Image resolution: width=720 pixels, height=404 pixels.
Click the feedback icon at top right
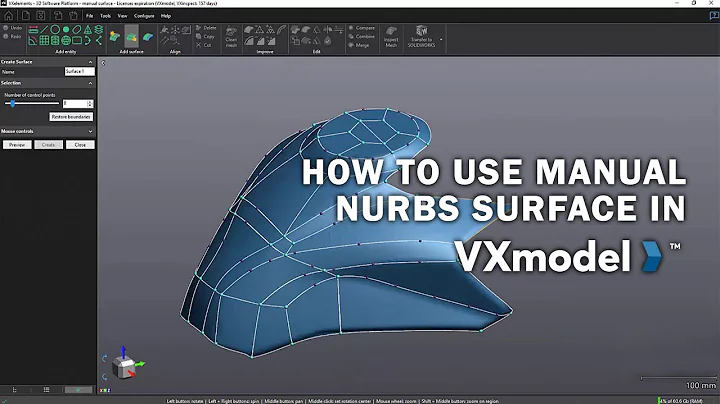coord(714,16)
